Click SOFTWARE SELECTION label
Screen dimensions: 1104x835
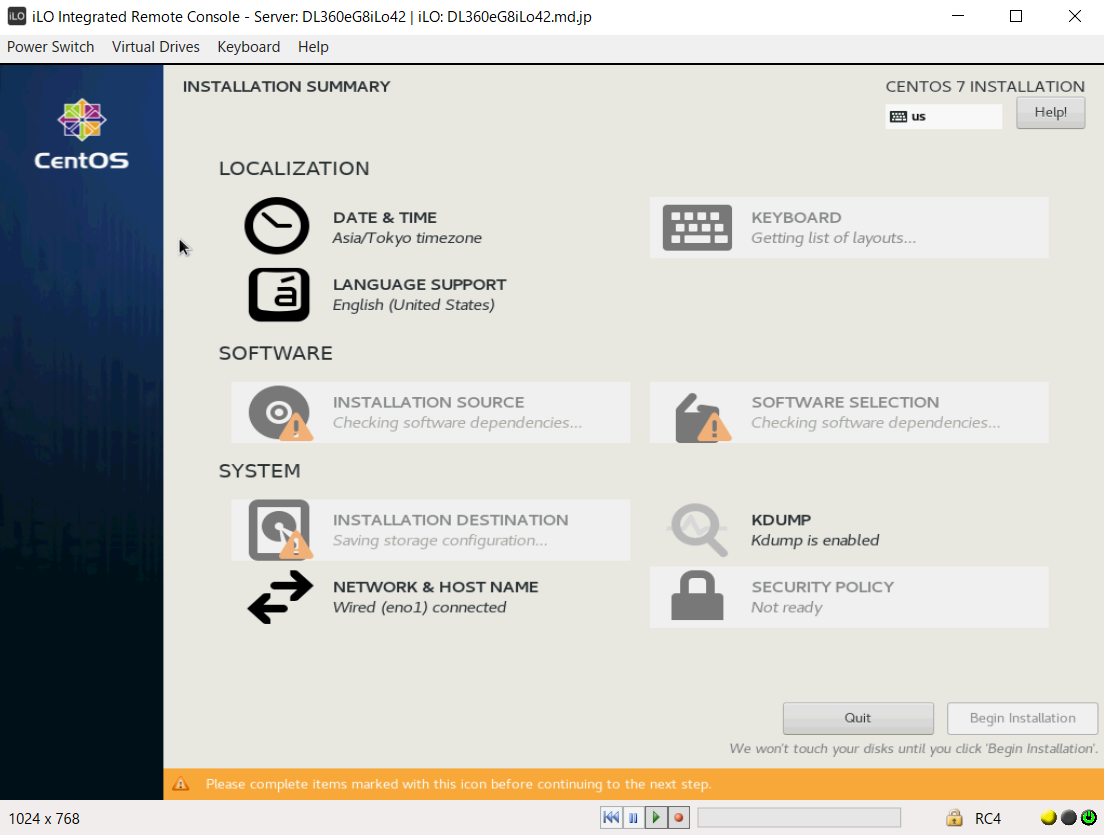click(845, 403)
